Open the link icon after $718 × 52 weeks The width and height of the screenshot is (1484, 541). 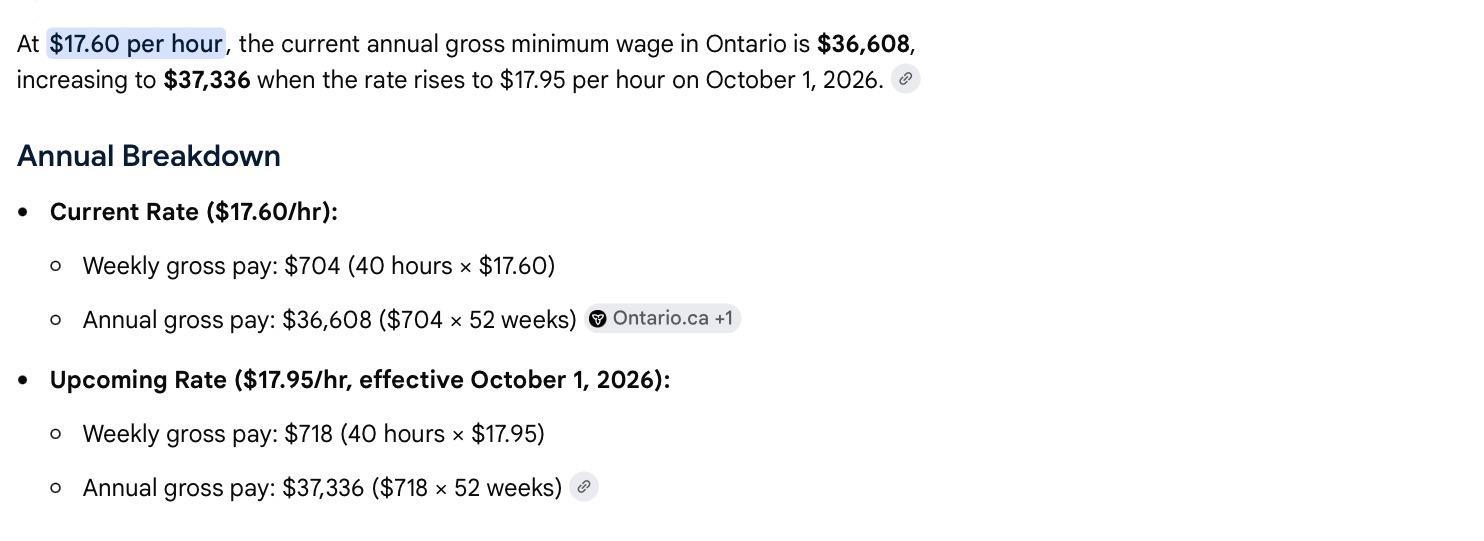[x=584, y=487]
